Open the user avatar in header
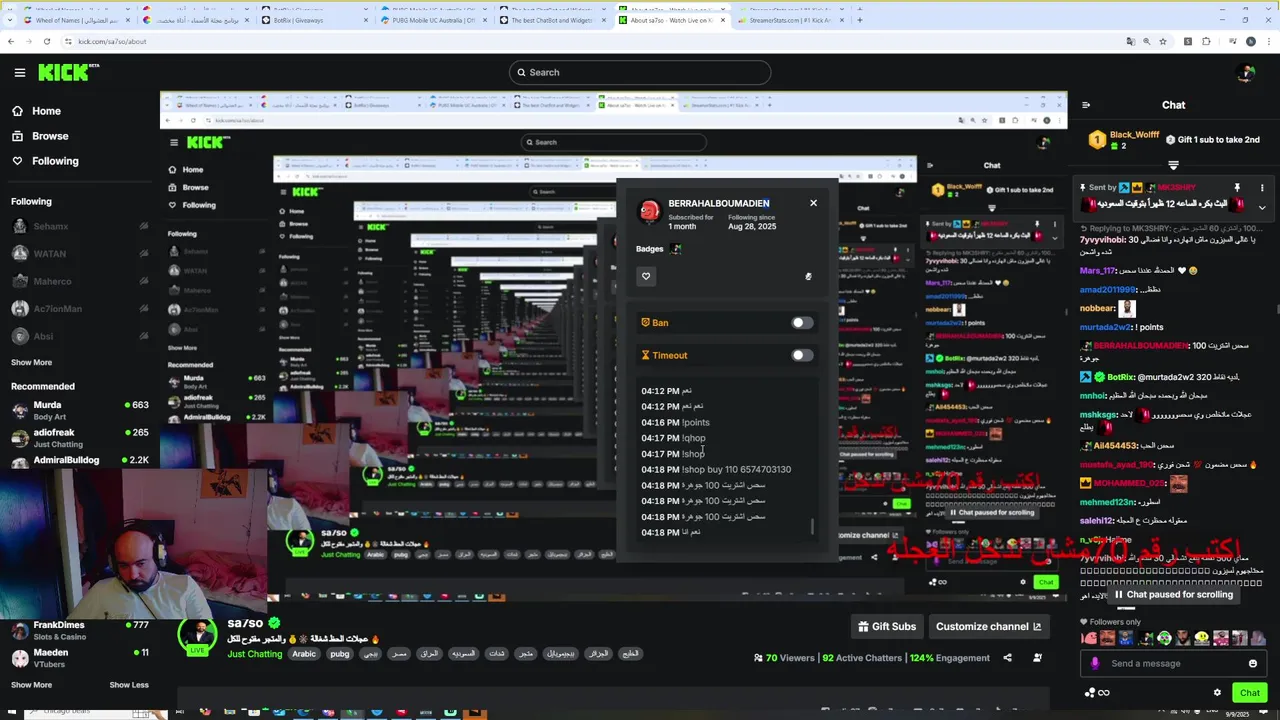The height and width of the screenshot is (720, 1280). click(1245, 72)
